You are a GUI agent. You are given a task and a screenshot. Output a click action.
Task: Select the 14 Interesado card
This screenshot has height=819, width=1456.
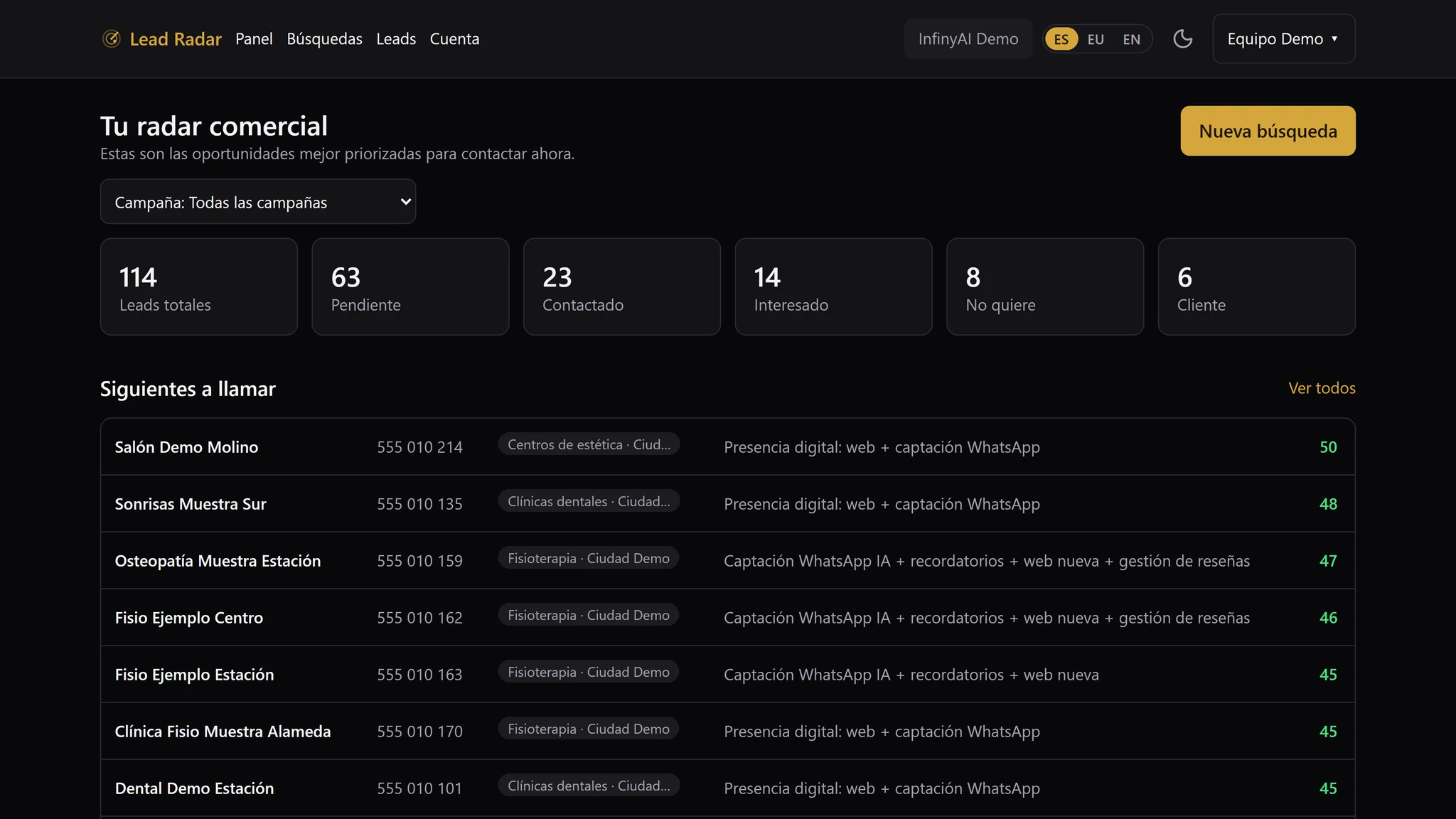point(833,287)
